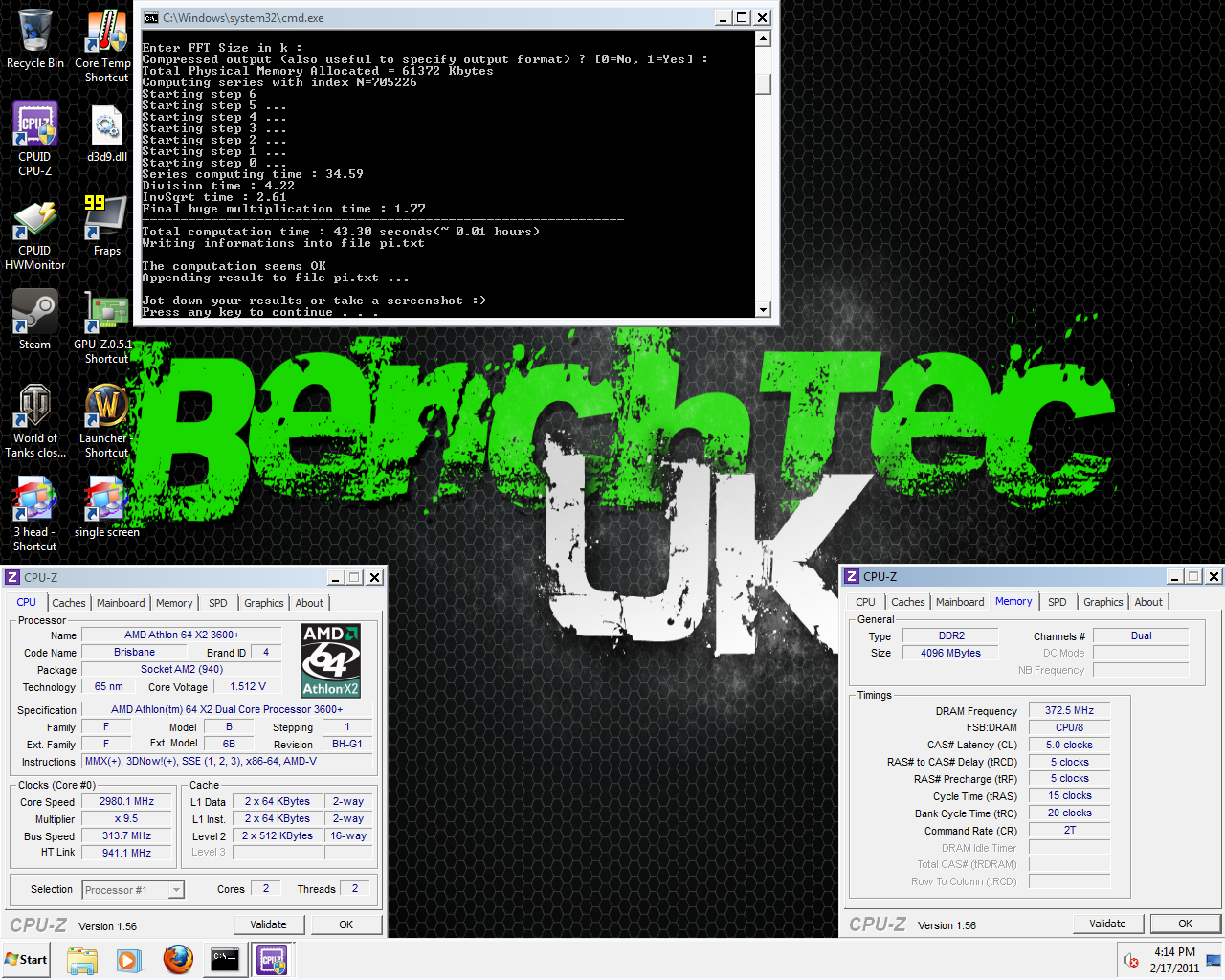This screenshot has height=980, width=1225.
Task: Open the Steam desktop icon
Action: pos(35,320)
